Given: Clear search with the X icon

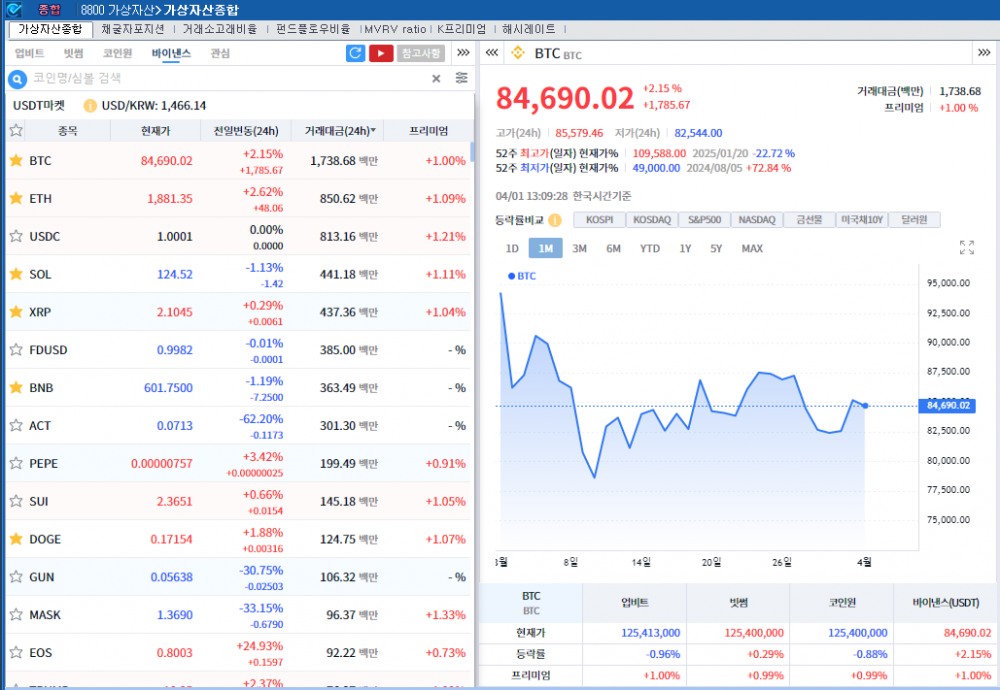Looking at the screenshot, I should [436, 78].
